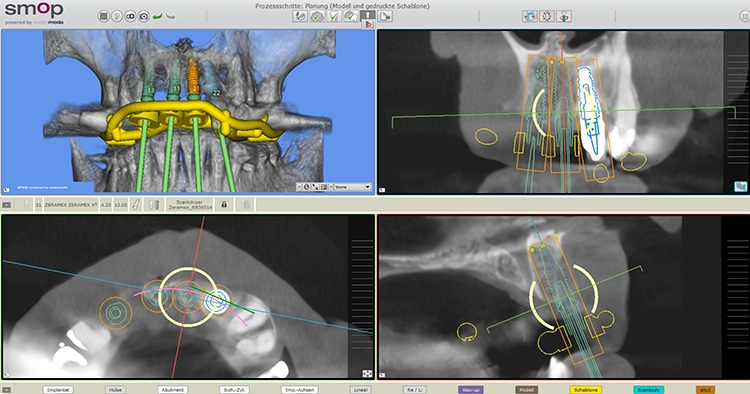The height and width of the screenshot is (394, 750).
Task: Toggle the padlock lock icon
Action: [x=224, y=205]
